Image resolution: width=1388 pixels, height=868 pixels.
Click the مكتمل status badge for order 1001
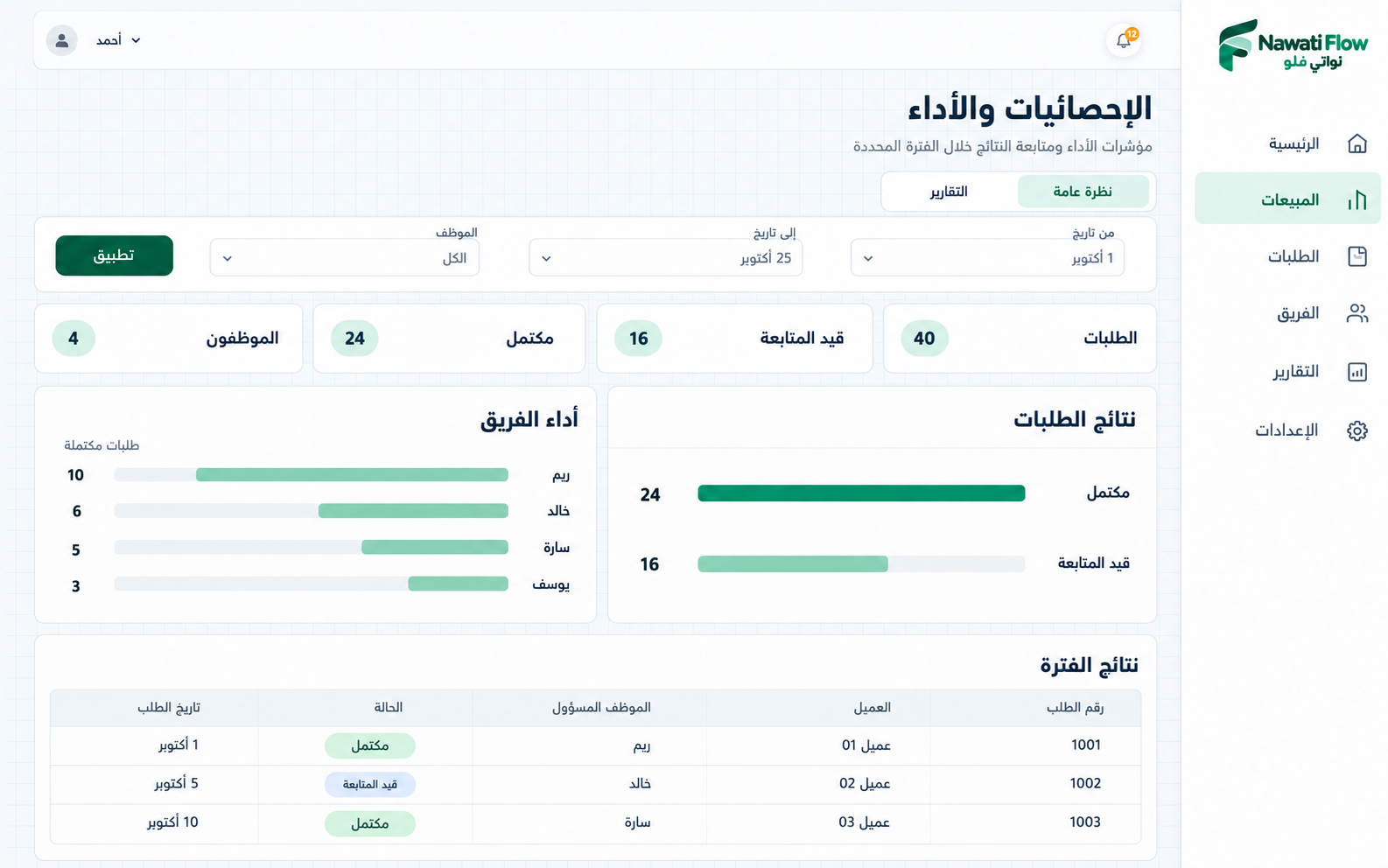[x=370, y=745]
